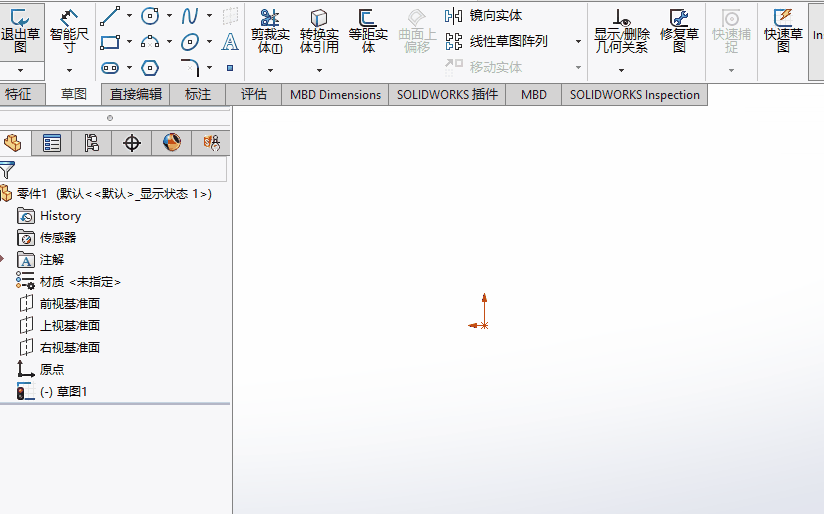824x514 pixels.
Task: Open the ConfigurationManager panel tab
Action: [x=91, y=143]
